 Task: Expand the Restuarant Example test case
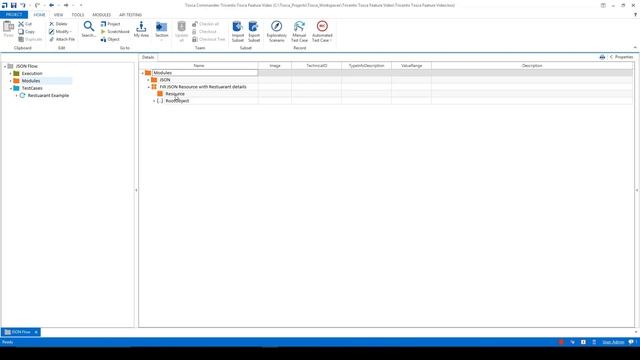(17, 96)
